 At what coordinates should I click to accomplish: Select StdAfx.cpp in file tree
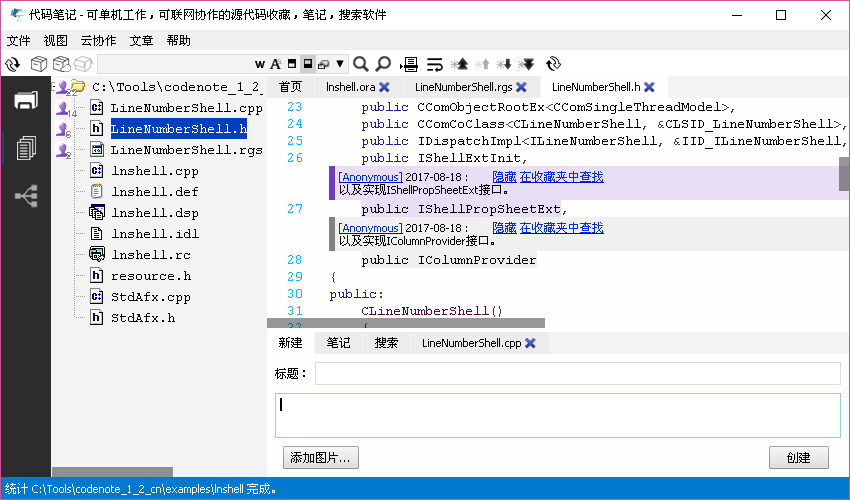[x=151, y=297]
